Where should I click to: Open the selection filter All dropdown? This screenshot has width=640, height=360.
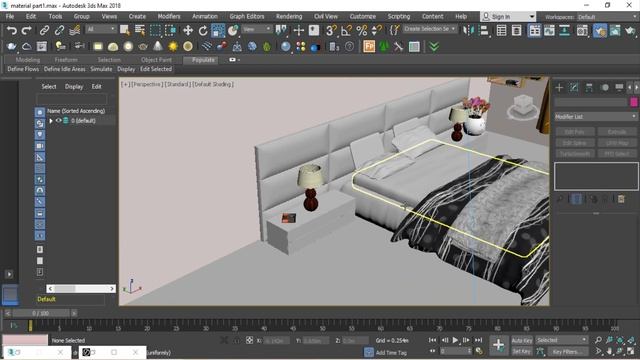click(101, 29)
